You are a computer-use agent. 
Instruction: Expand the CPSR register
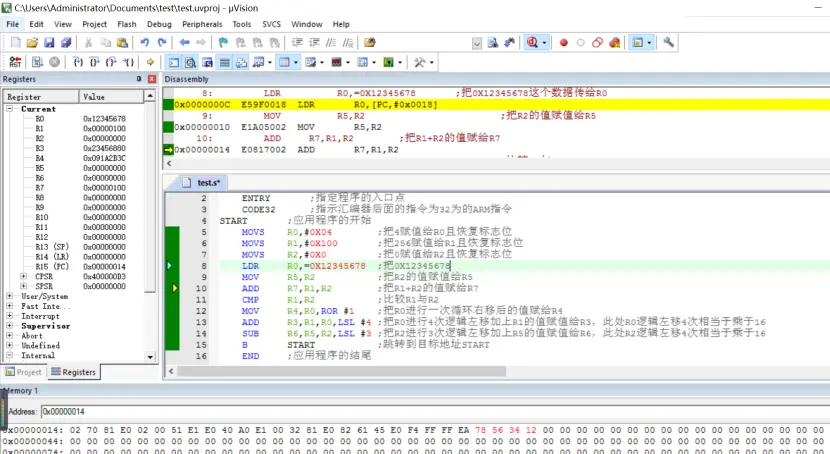(24, 276)
